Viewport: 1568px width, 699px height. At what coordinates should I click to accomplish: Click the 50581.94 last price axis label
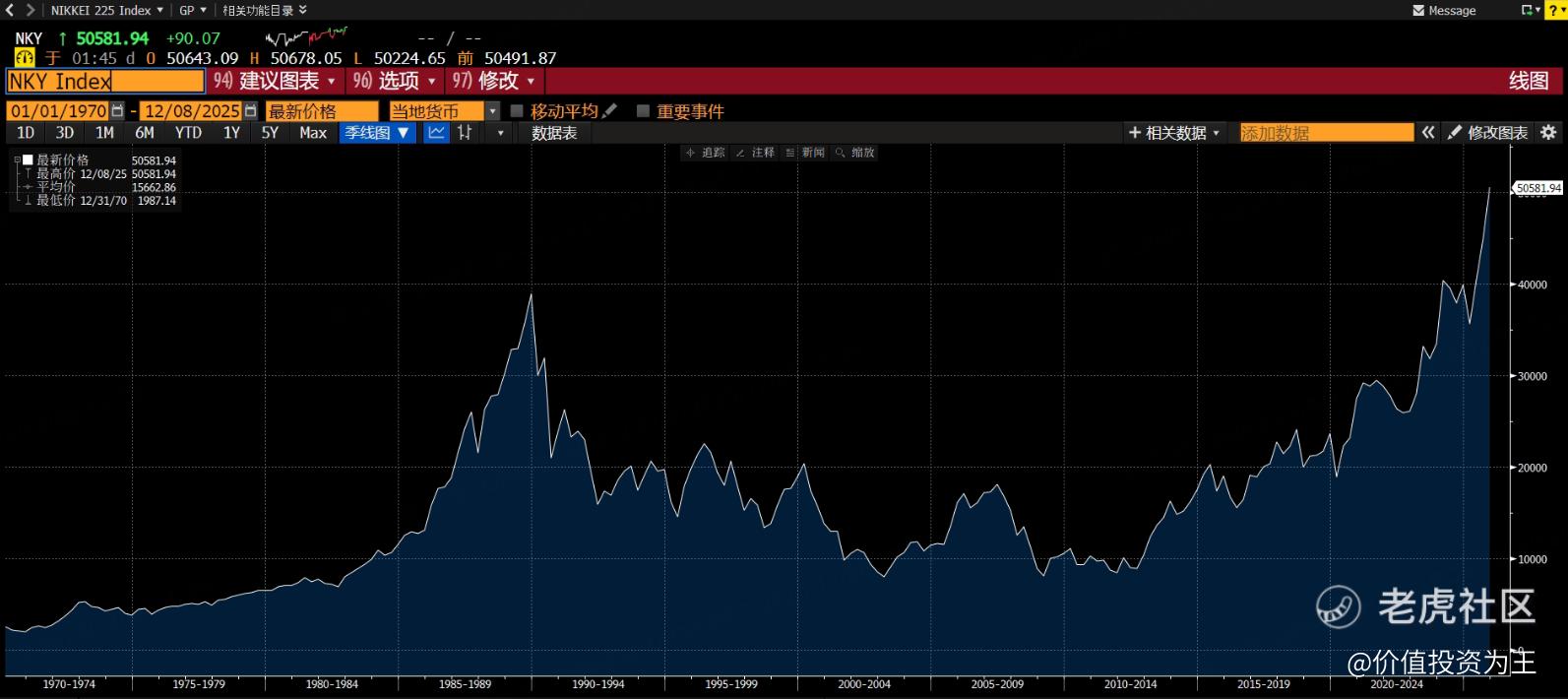tap(1538, 188)
